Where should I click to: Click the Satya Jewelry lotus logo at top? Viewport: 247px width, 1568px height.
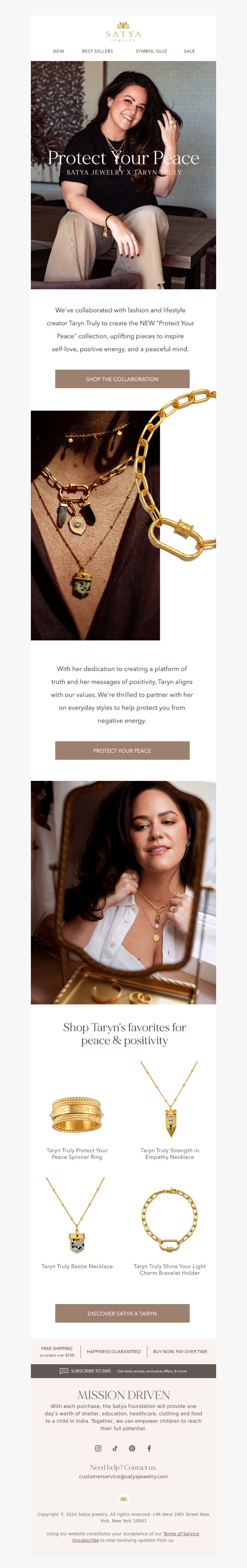tap(123, 31)
